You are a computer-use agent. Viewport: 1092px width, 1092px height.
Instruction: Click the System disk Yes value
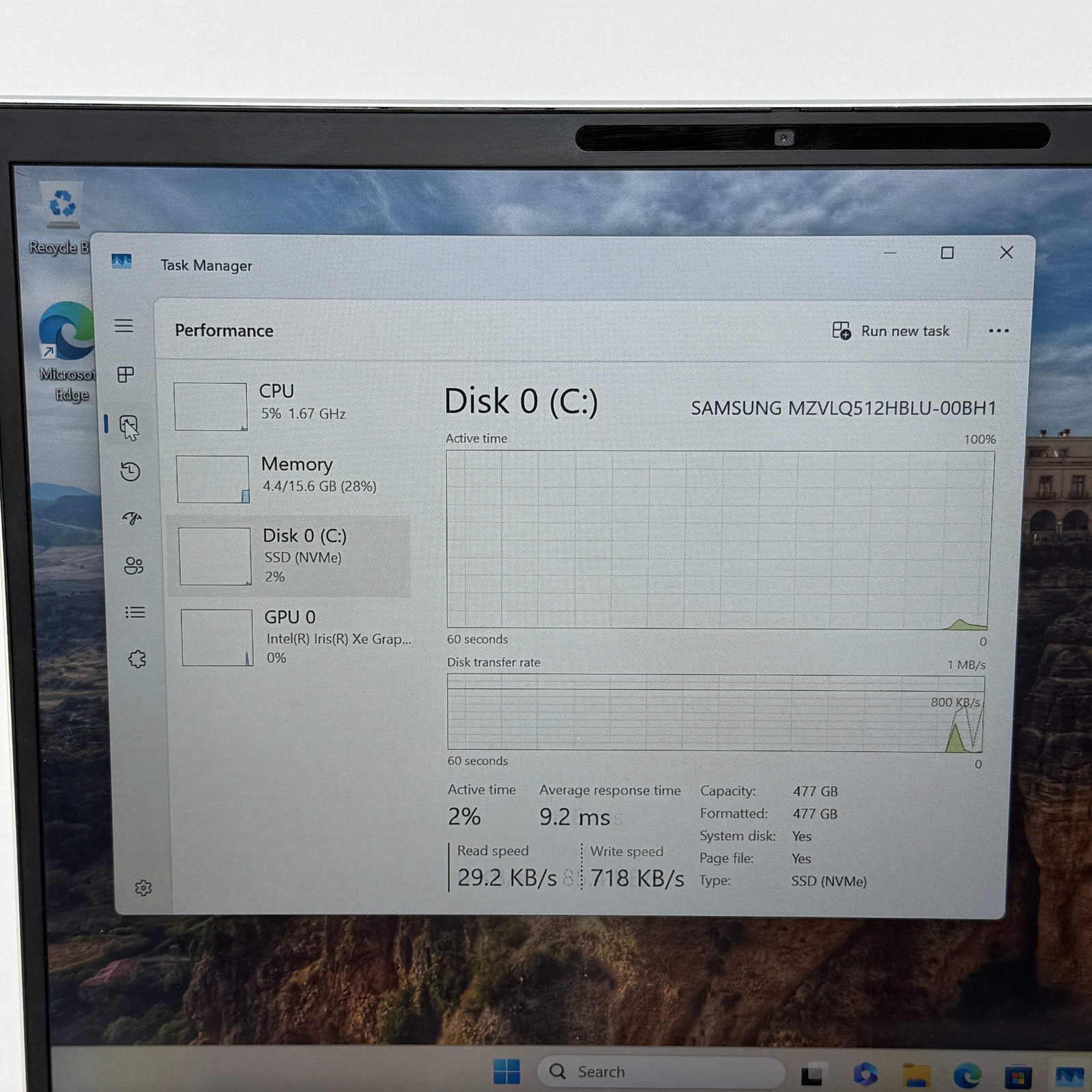click(802, 836)
